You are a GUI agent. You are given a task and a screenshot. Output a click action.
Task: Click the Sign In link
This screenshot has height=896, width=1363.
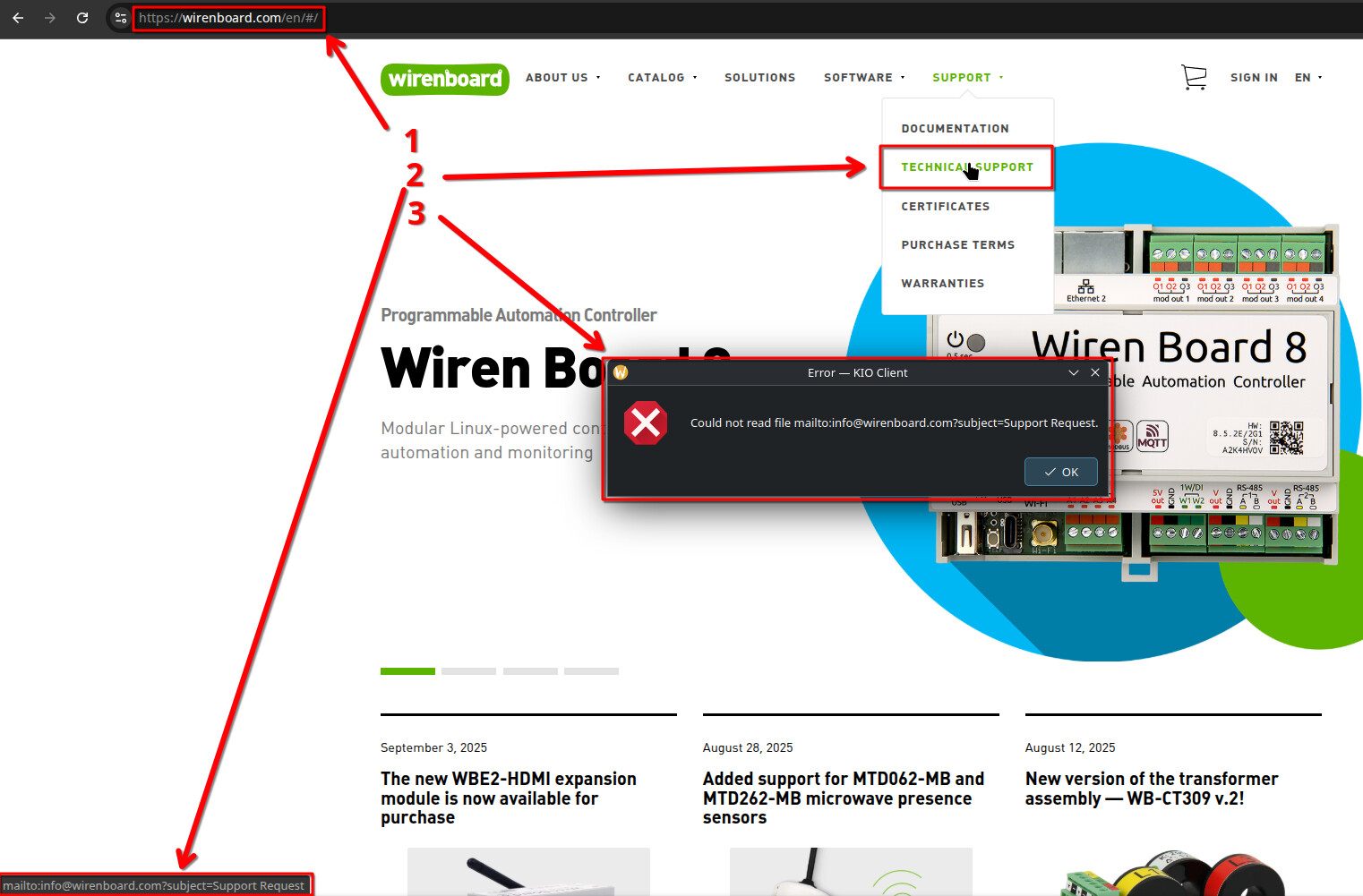pos(1254,78)
